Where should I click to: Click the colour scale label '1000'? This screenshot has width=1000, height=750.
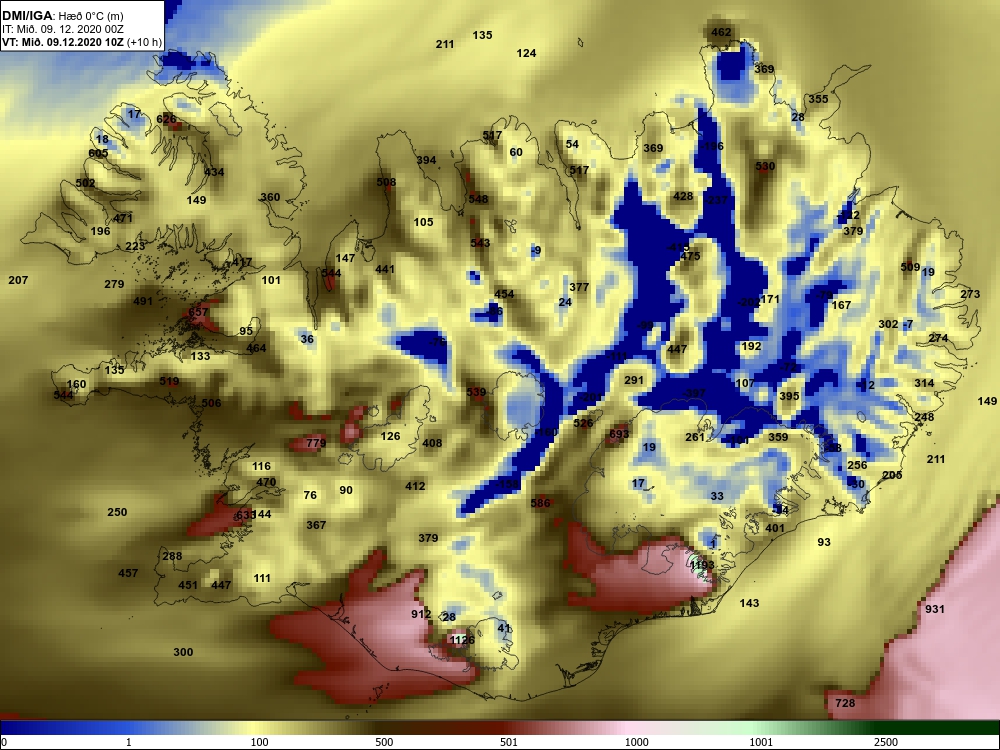[636, 742]
